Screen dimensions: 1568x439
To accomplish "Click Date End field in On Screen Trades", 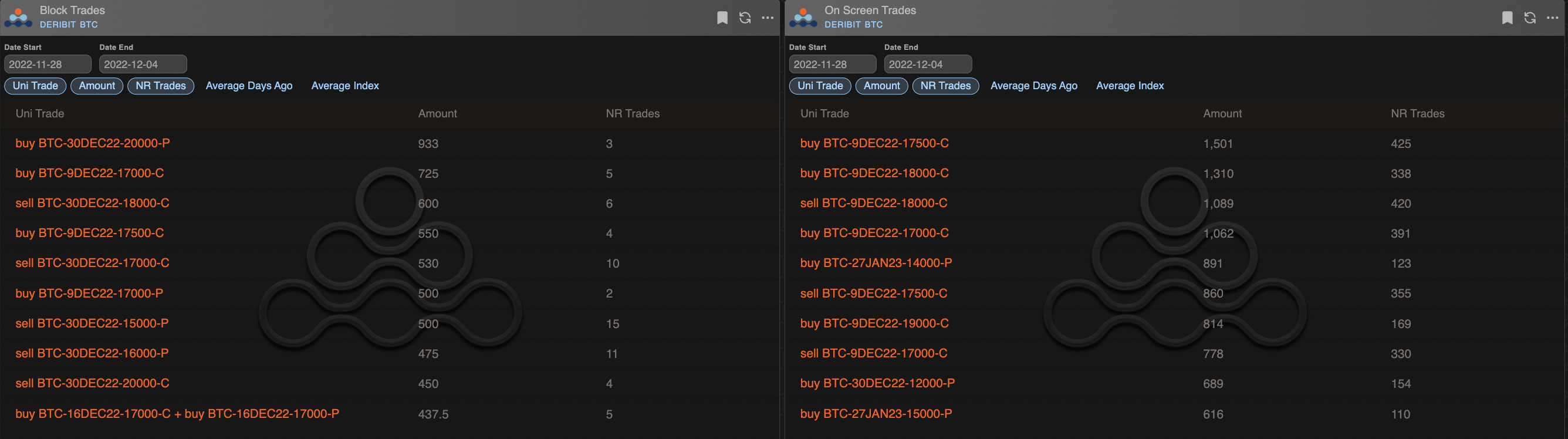I will [927, 64].
